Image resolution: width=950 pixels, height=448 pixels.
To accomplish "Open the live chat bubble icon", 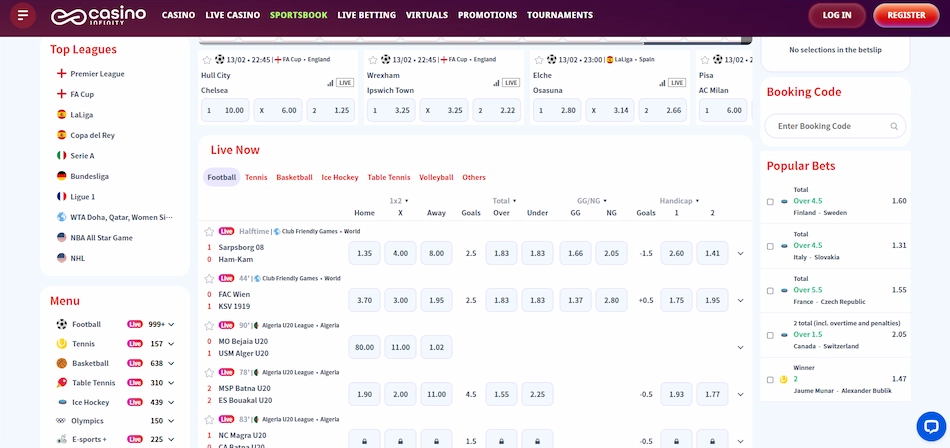I will pos(931,426).
